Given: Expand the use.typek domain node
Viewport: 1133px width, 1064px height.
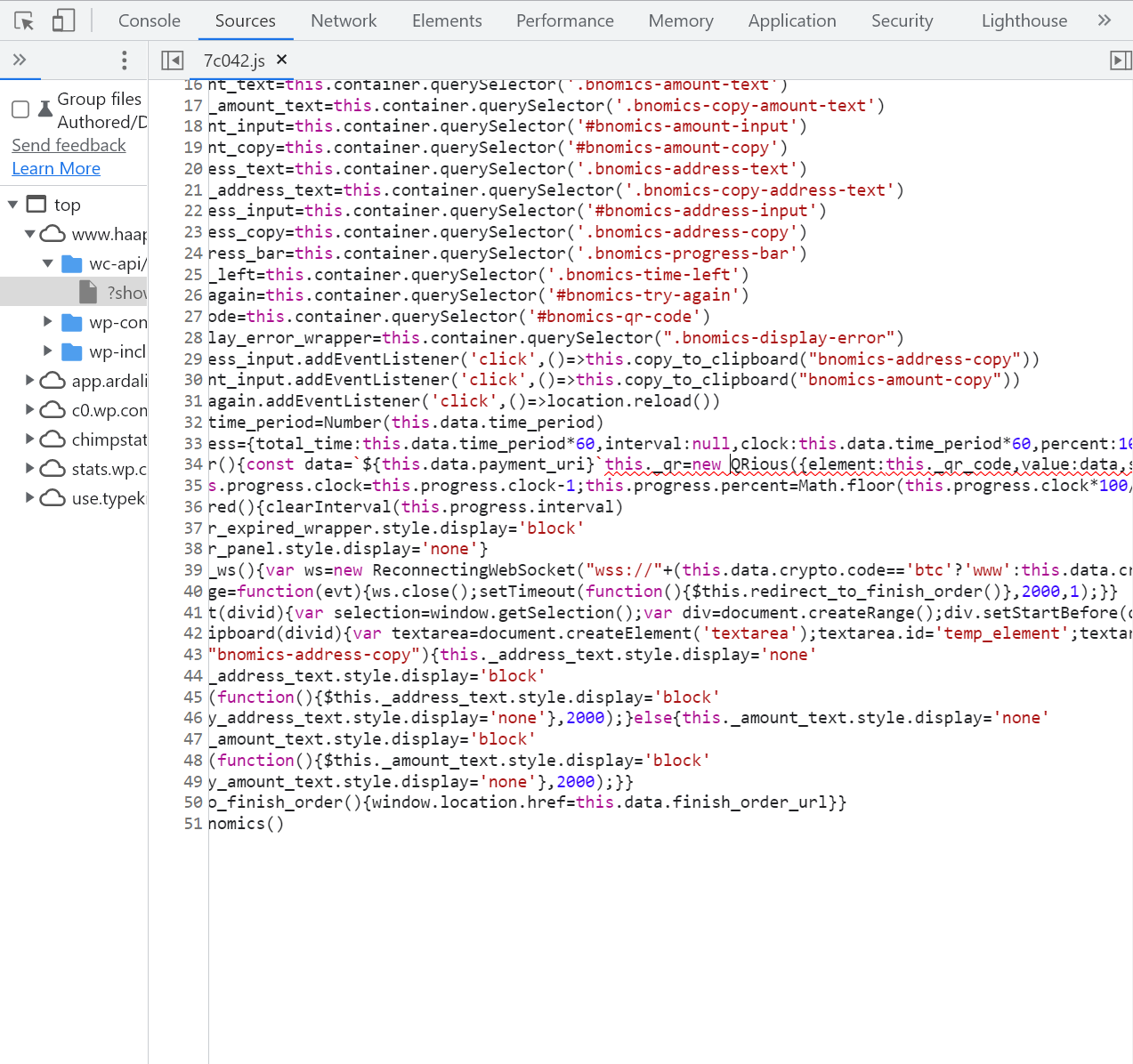Looking at the screenshot, I should click(30, 498).
